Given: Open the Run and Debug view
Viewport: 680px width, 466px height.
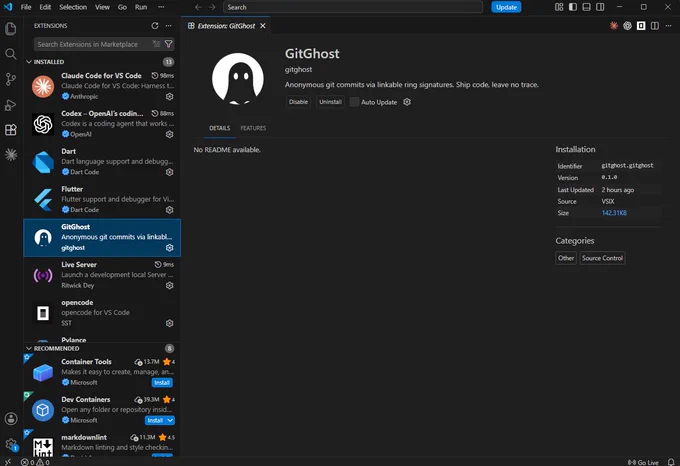Looking at the screenshot, I should tap(11, 105).
